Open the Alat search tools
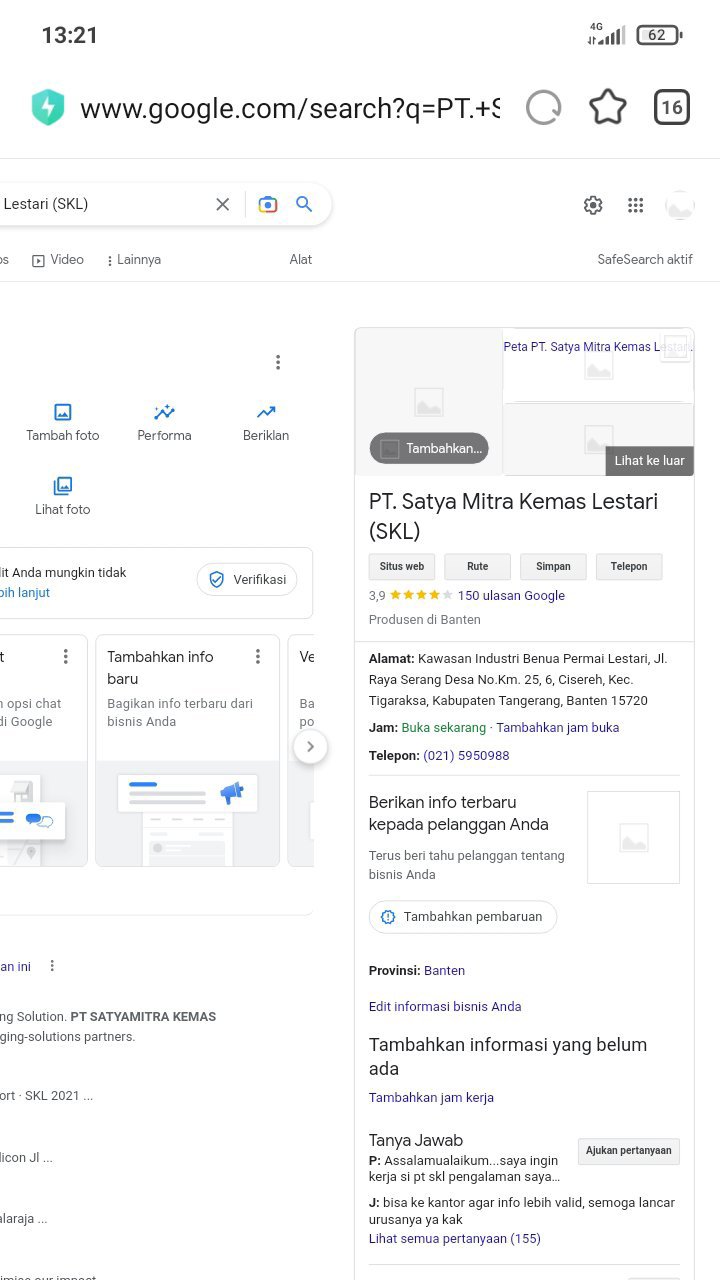 click(300, 260)
